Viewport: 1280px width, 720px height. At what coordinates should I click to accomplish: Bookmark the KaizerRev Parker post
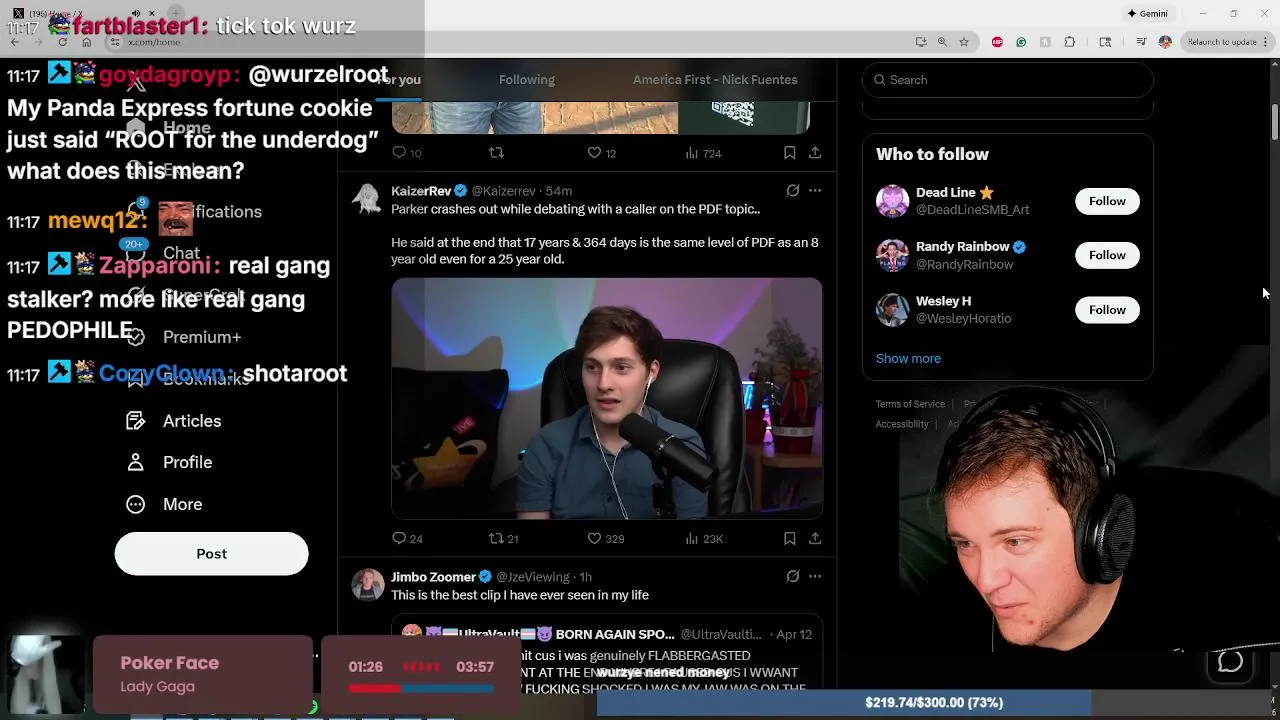coord(789,538)
